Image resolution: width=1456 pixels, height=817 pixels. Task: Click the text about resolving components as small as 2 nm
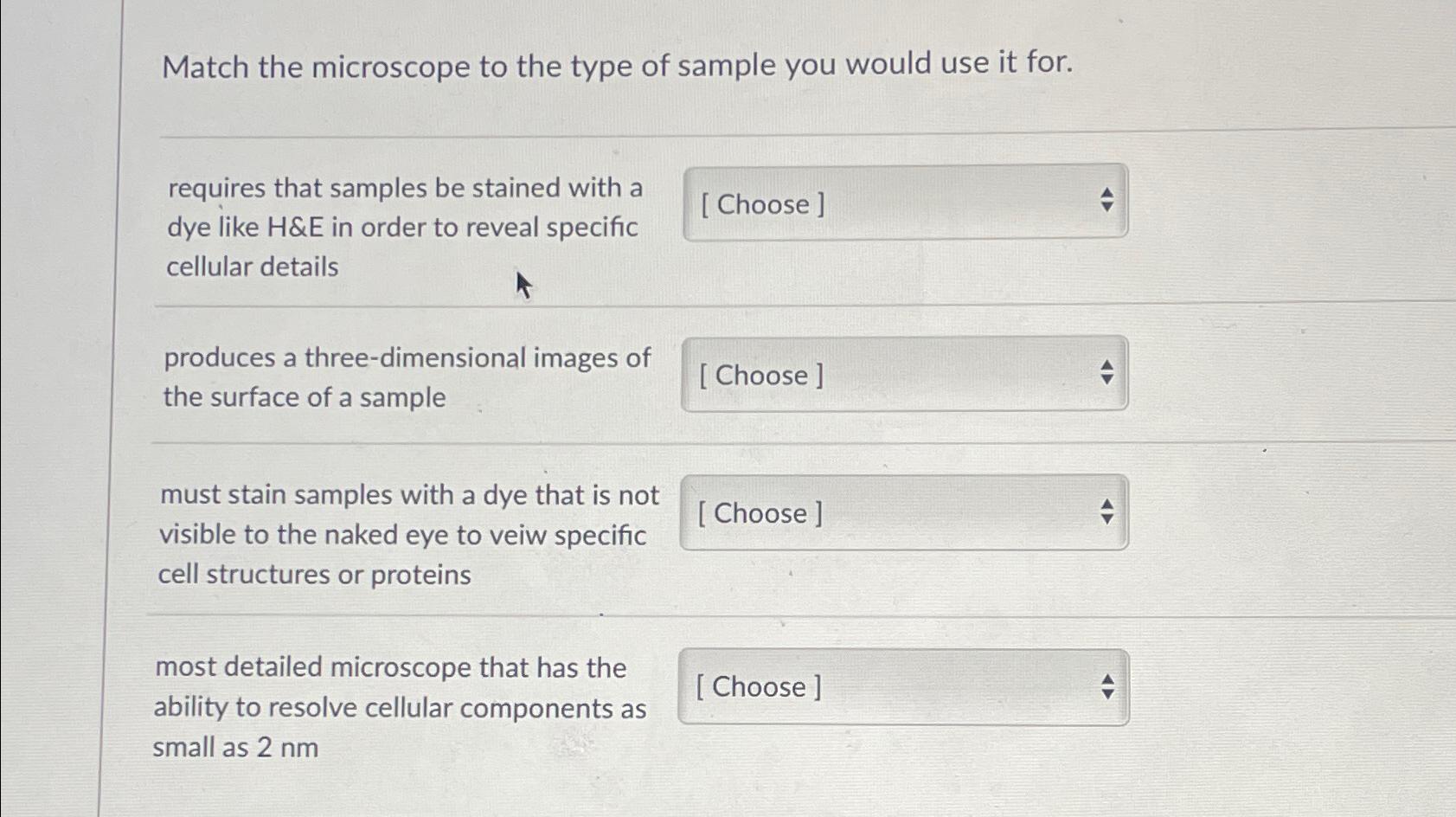(399, 709)
